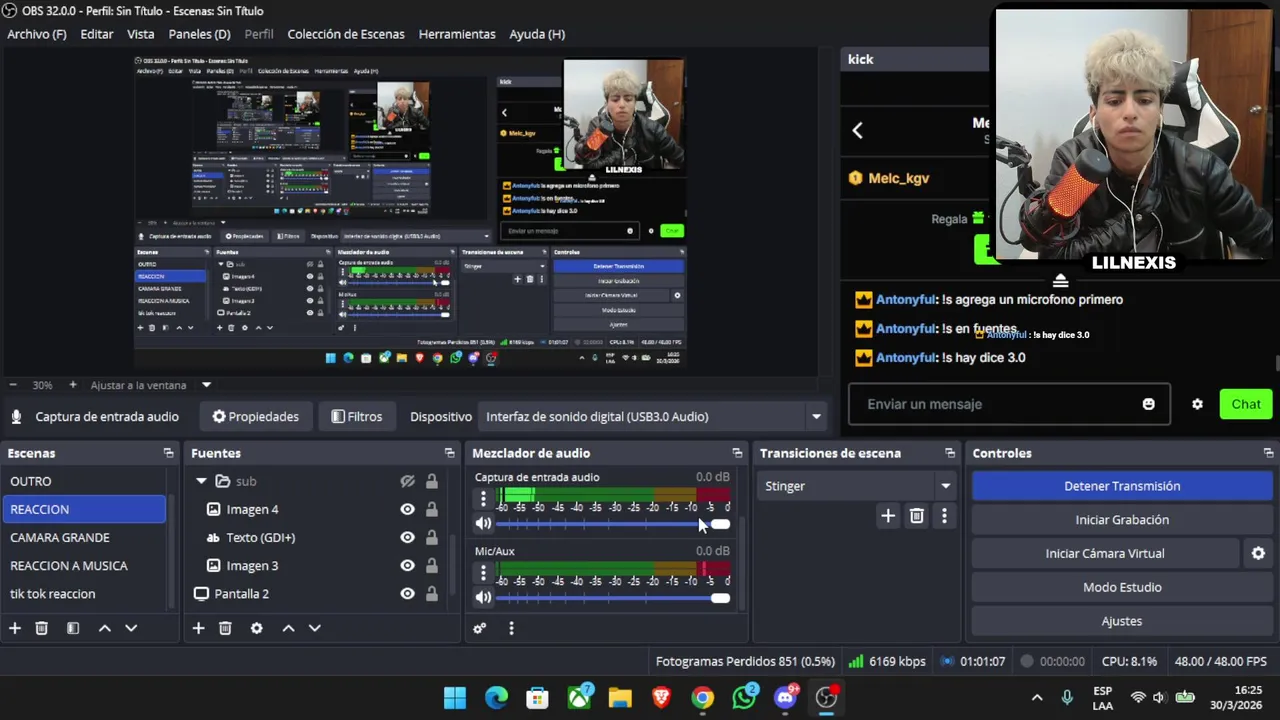Pop out the Fuentes dock
Screen dimensions: 1280x720
(x=450, y=453)
